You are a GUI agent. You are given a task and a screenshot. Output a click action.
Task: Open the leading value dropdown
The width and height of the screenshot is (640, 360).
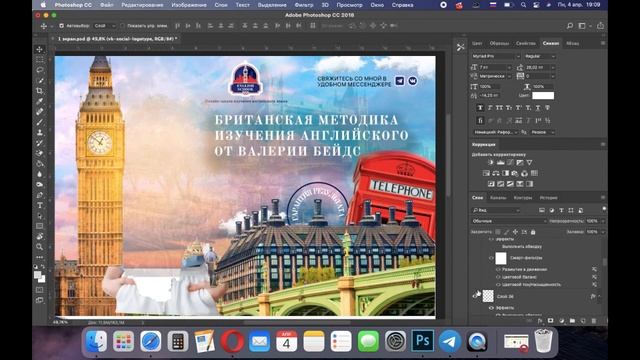pyautogui.click(x=553, y=67)
